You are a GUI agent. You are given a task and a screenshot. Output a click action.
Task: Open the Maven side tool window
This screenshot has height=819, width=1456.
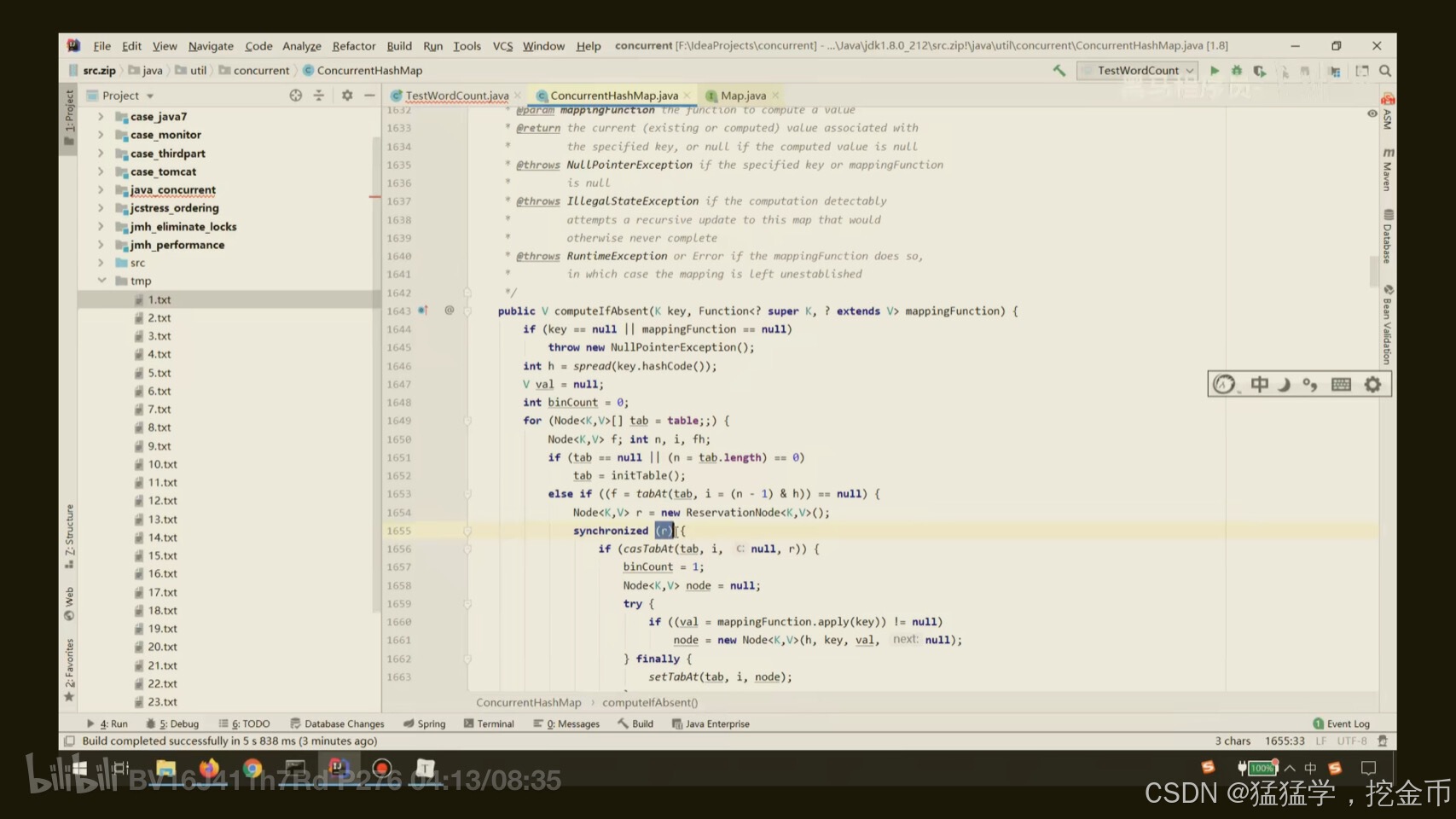pos(1388,168)
